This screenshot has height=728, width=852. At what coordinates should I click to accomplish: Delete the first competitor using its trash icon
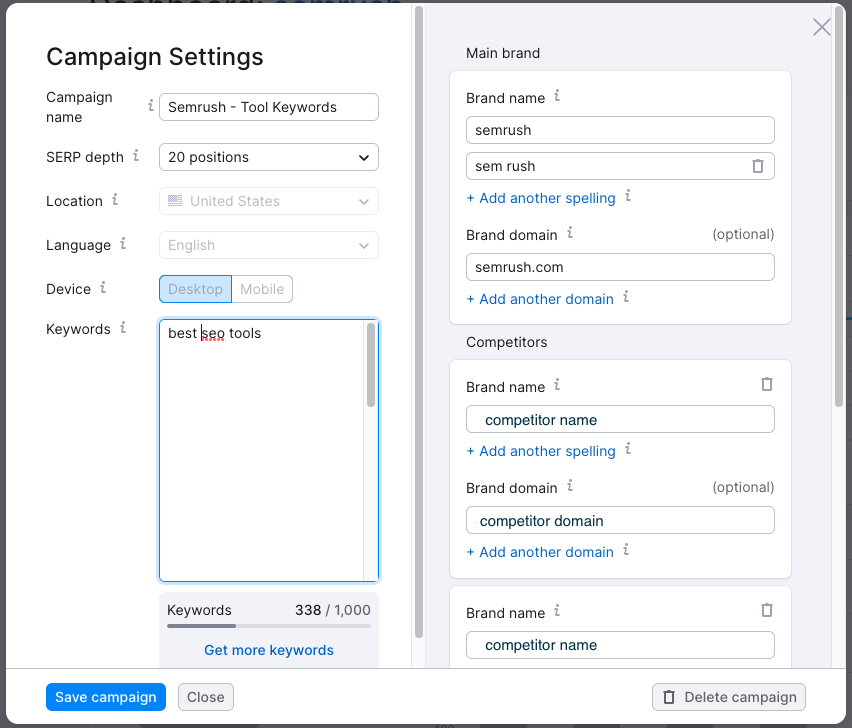767,384
